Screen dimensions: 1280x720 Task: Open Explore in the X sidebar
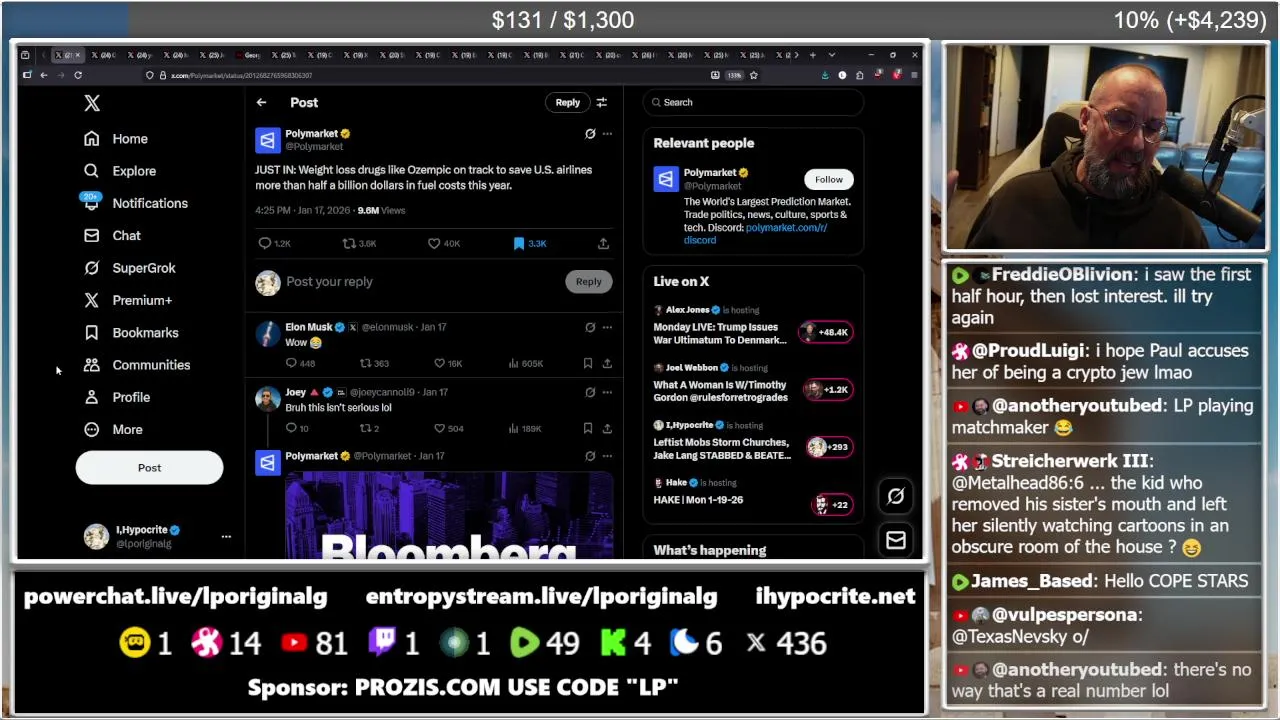(x=120, y=171)
